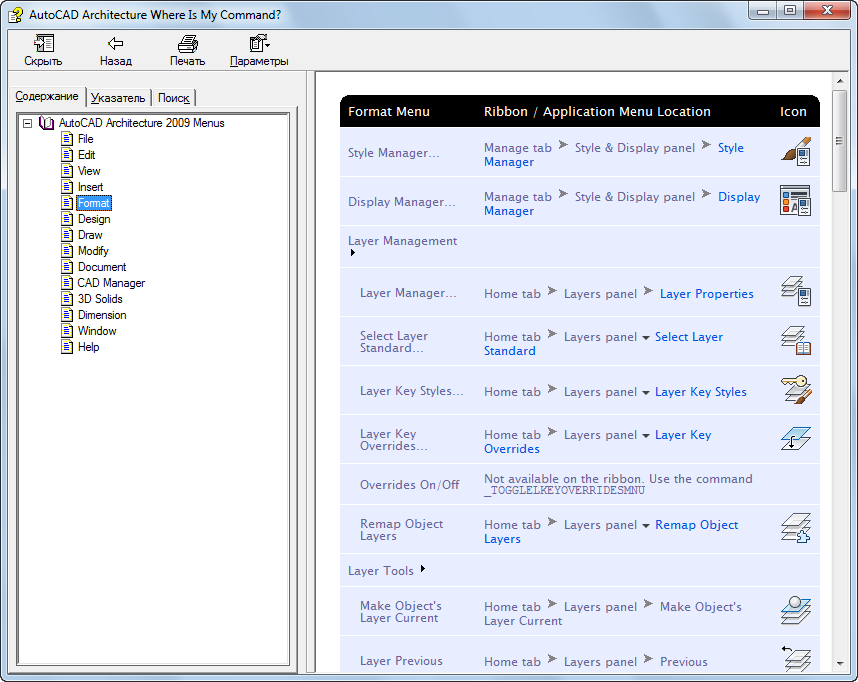This screenshot has height=682, width=858.
Task: Open the Draw topic in the tree
Action: 90,235
